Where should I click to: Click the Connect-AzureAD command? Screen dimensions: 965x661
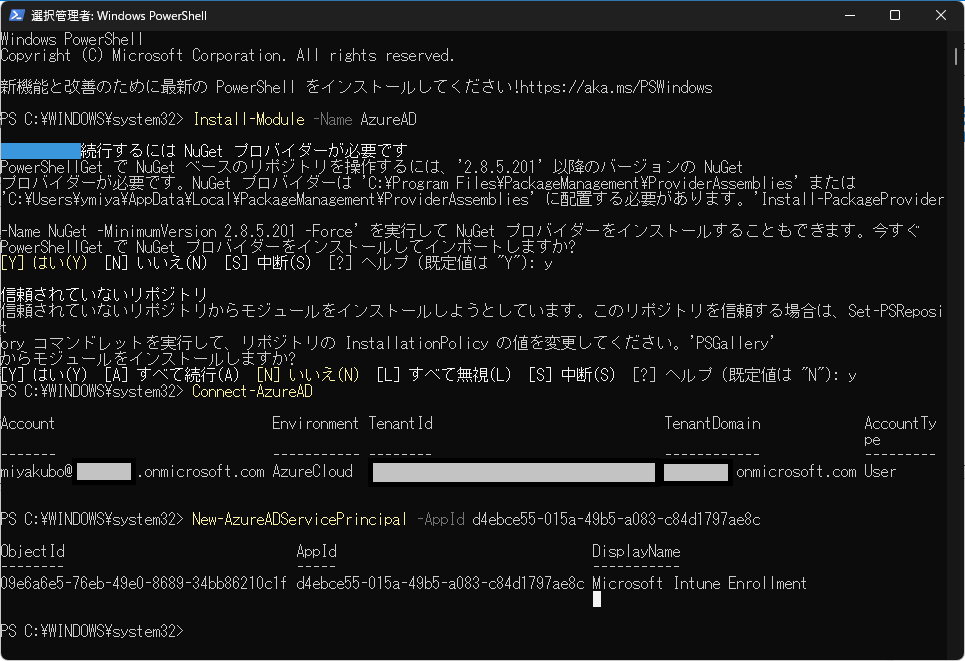pyautogui.click(x=252, y=391)
